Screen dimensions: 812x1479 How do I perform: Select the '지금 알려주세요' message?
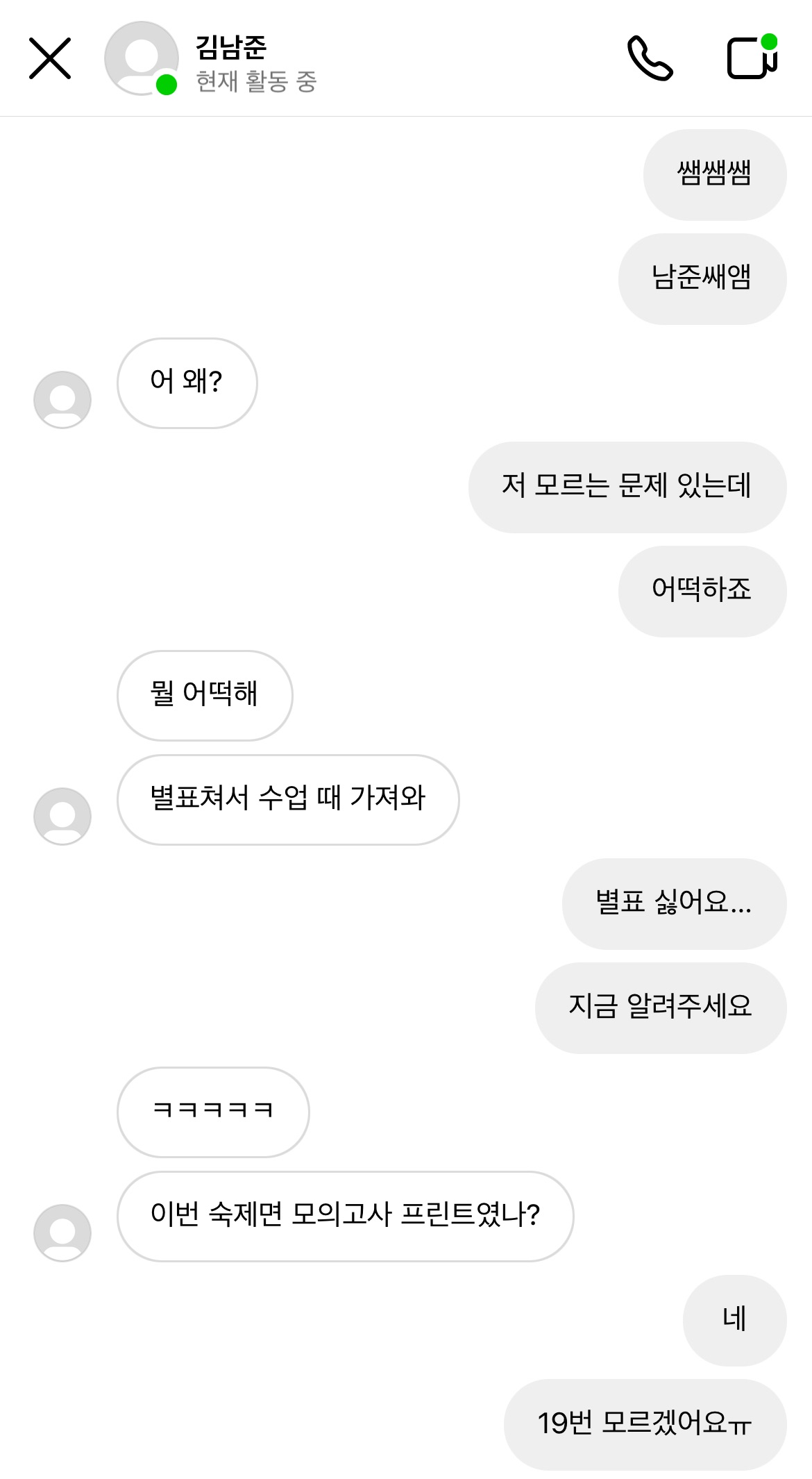click(x=660, y=1008)
